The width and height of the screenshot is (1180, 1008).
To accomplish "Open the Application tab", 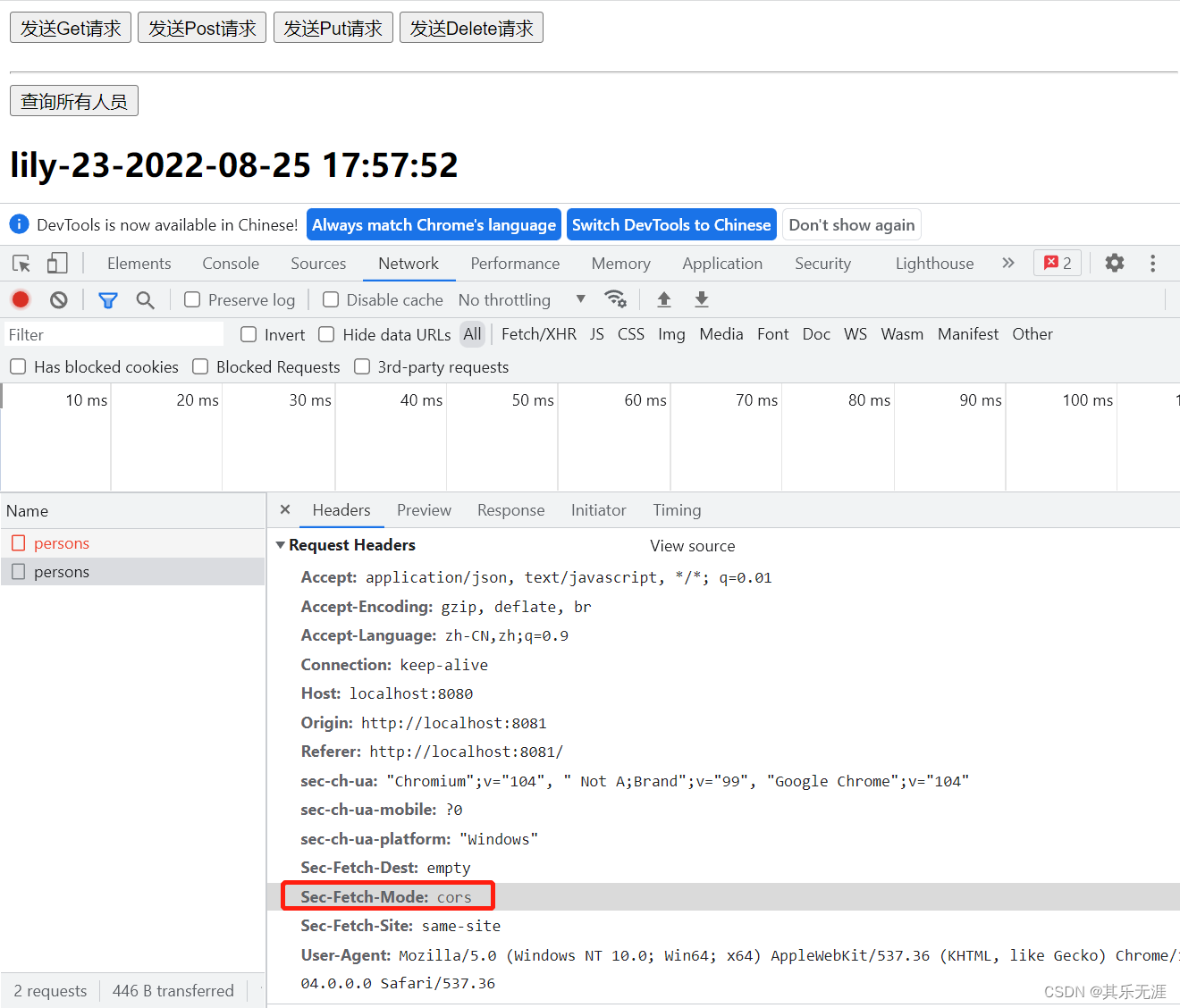I will point(722,264).
